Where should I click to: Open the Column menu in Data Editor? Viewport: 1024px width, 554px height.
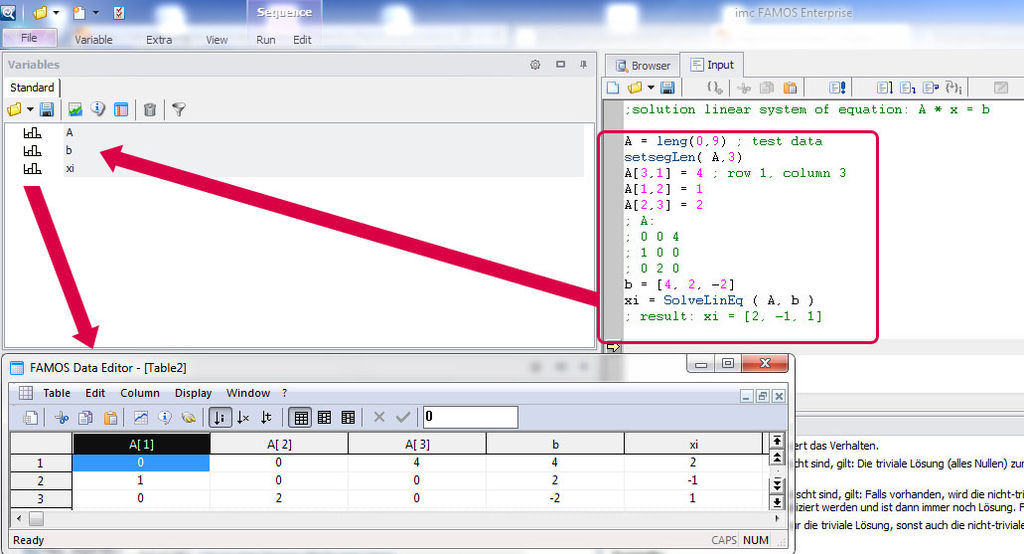pyautogui.click(x=140, y=393)
